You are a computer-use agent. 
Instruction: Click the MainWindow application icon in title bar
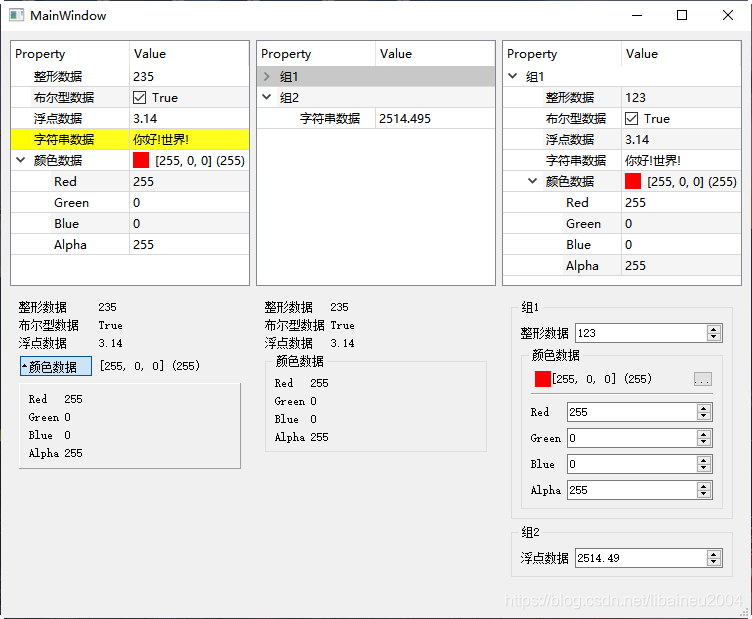point(16,15)
